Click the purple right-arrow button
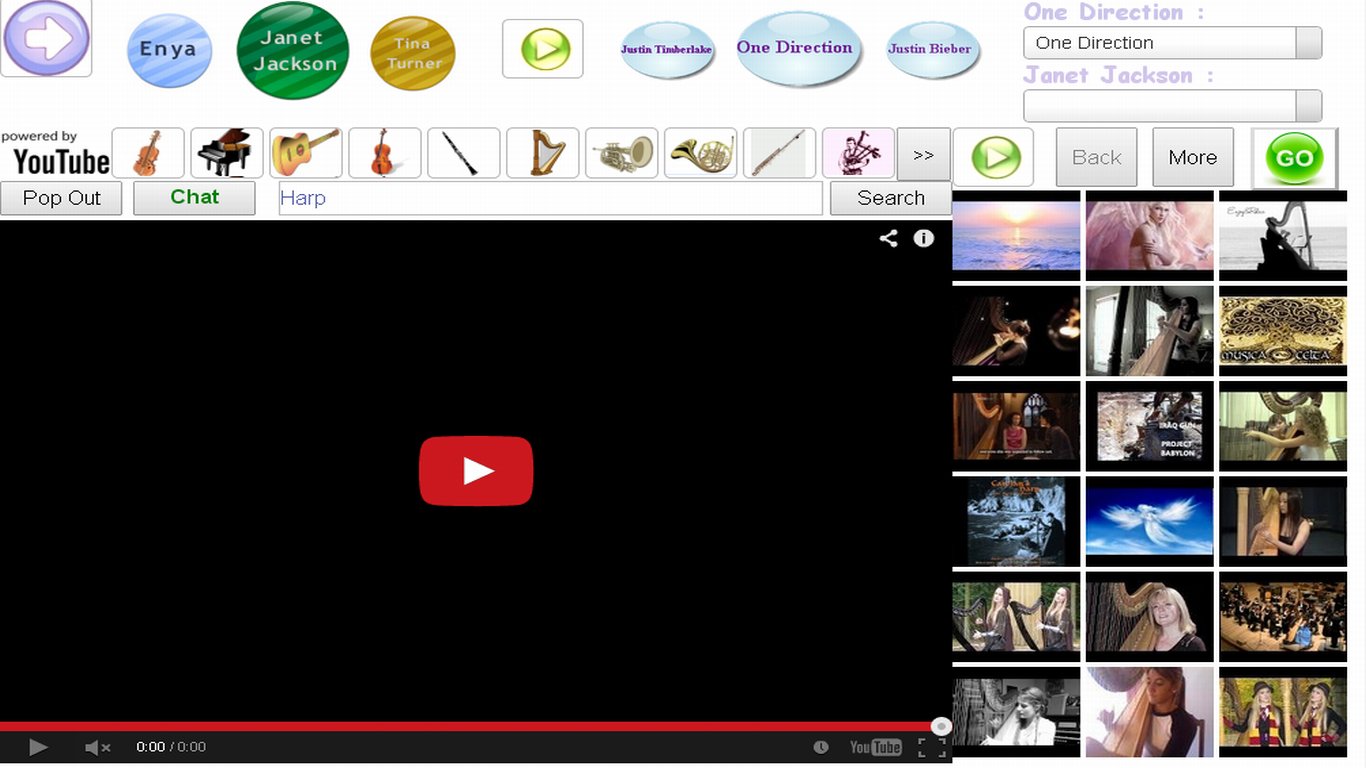This screenshot has height=768, width=1366. [47, 38]
